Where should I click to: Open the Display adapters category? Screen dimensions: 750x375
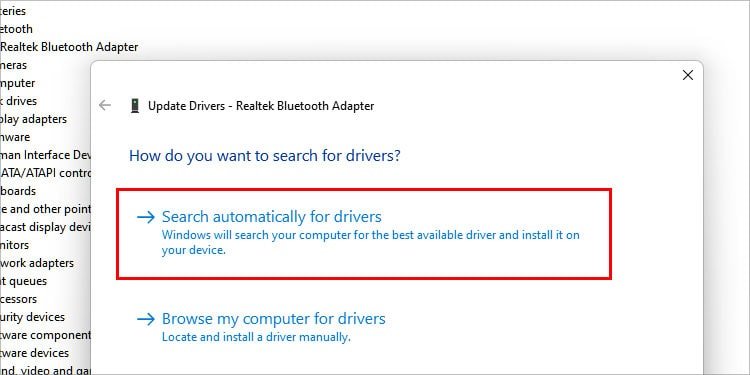point(33,119)
